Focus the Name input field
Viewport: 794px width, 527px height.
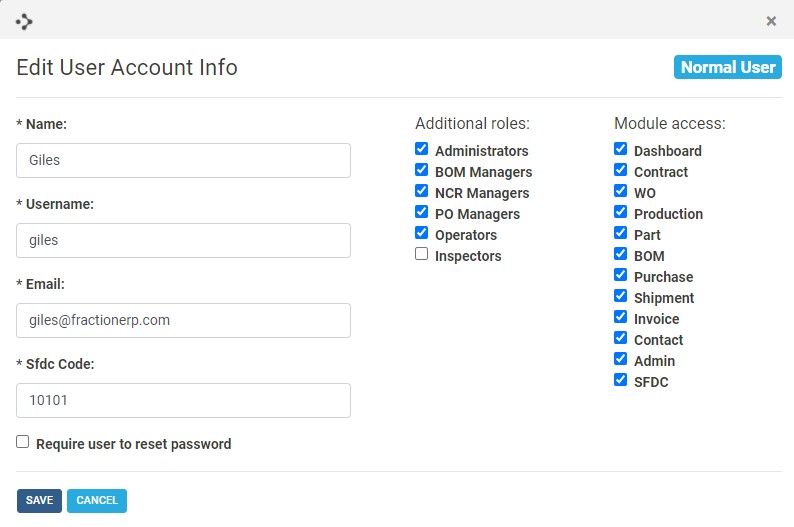point(183,160)
